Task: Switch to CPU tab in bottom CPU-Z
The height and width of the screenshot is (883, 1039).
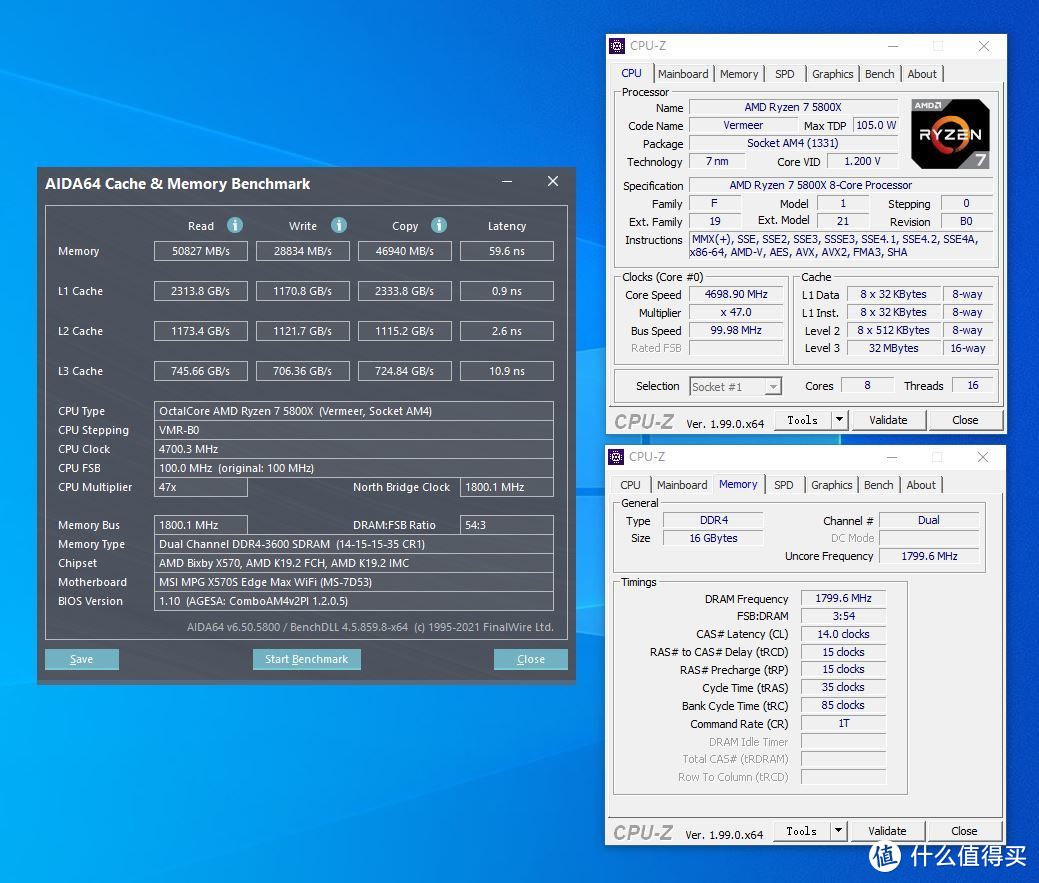Action: click(x=630, y=484)
